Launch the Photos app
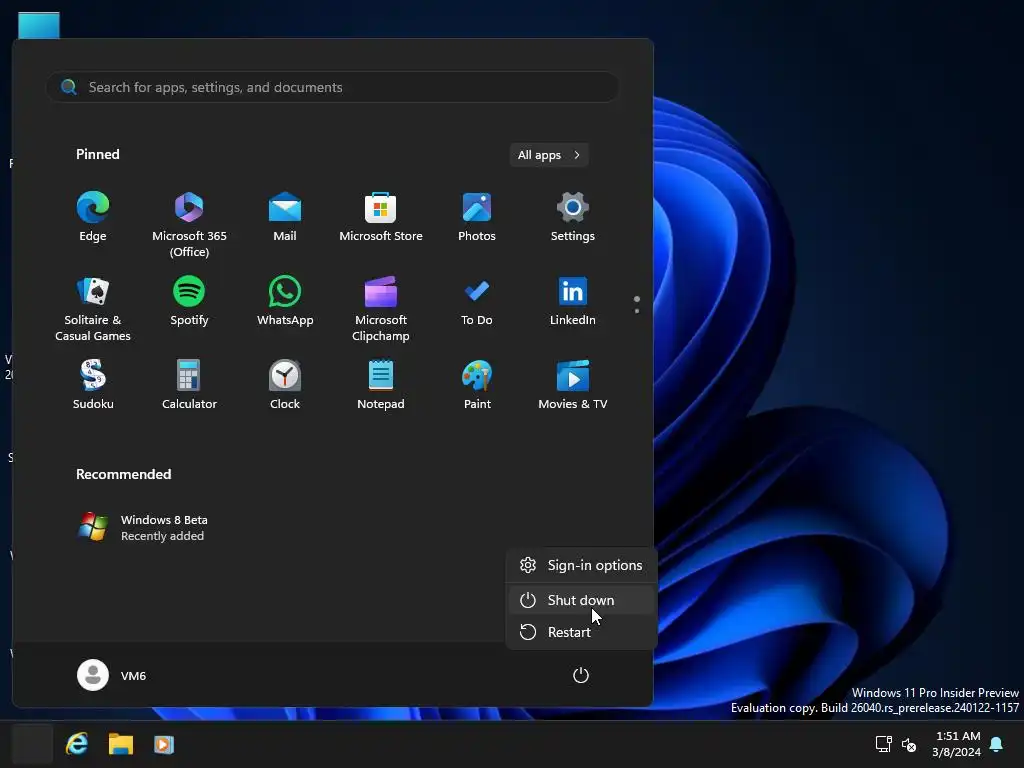The image size is (1024, 768). point(477,218)
